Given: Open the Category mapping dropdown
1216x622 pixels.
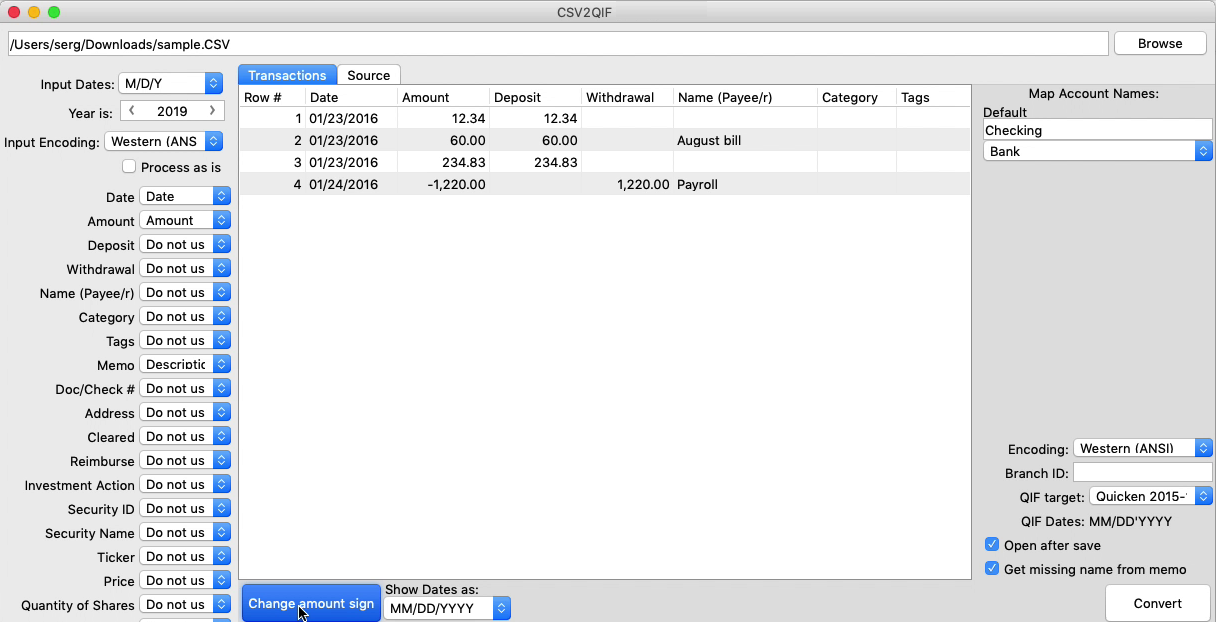Looking at the screenshot, I should [185, 317].
